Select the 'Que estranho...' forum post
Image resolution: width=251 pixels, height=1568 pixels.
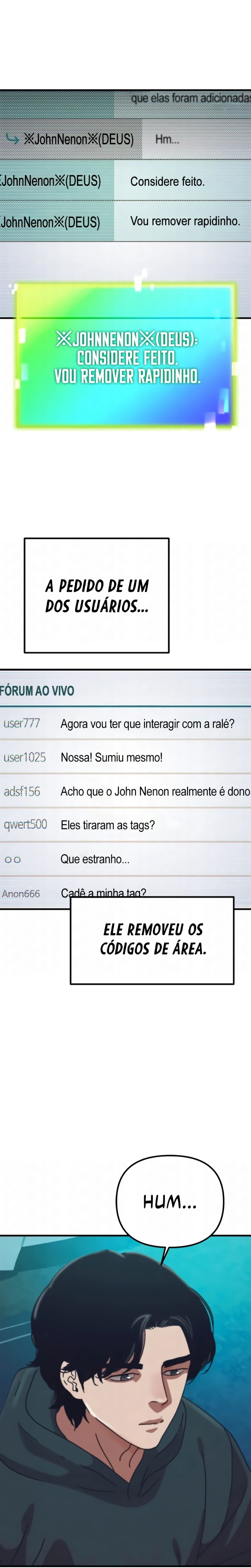pyautogui.click(x=95, y=859)
